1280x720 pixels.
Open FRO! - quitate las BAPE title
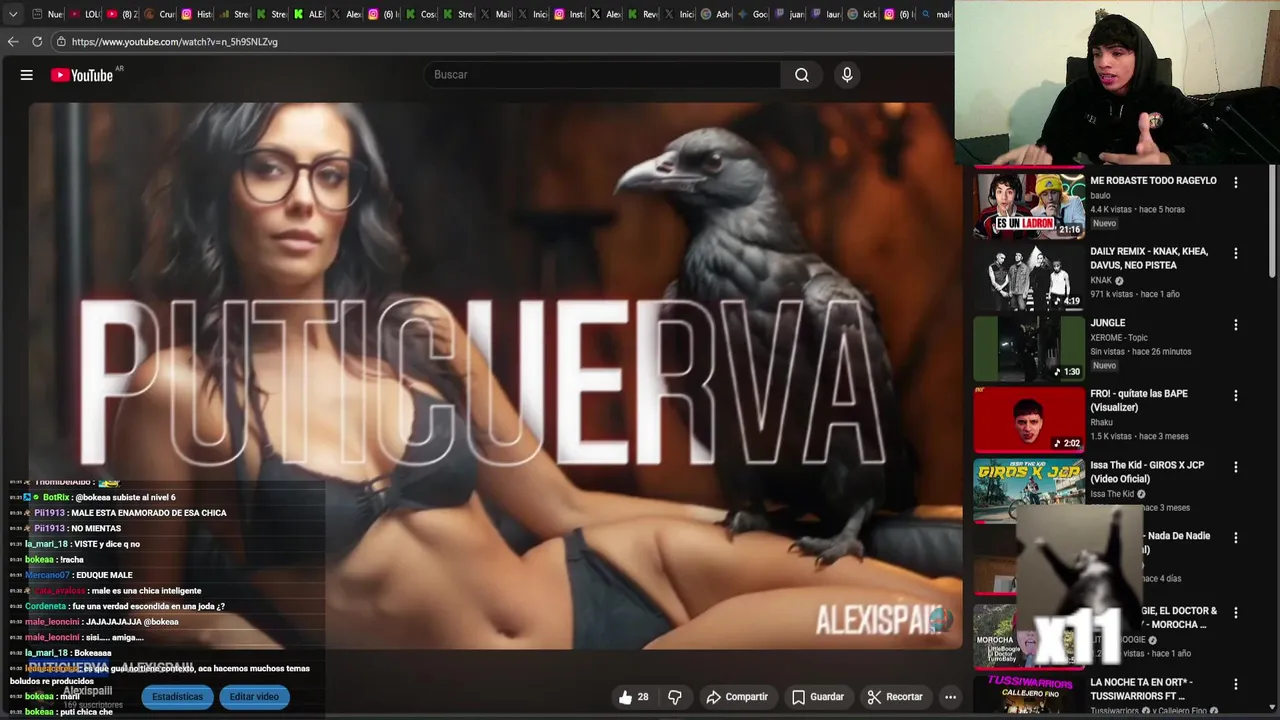(1139, 401)
